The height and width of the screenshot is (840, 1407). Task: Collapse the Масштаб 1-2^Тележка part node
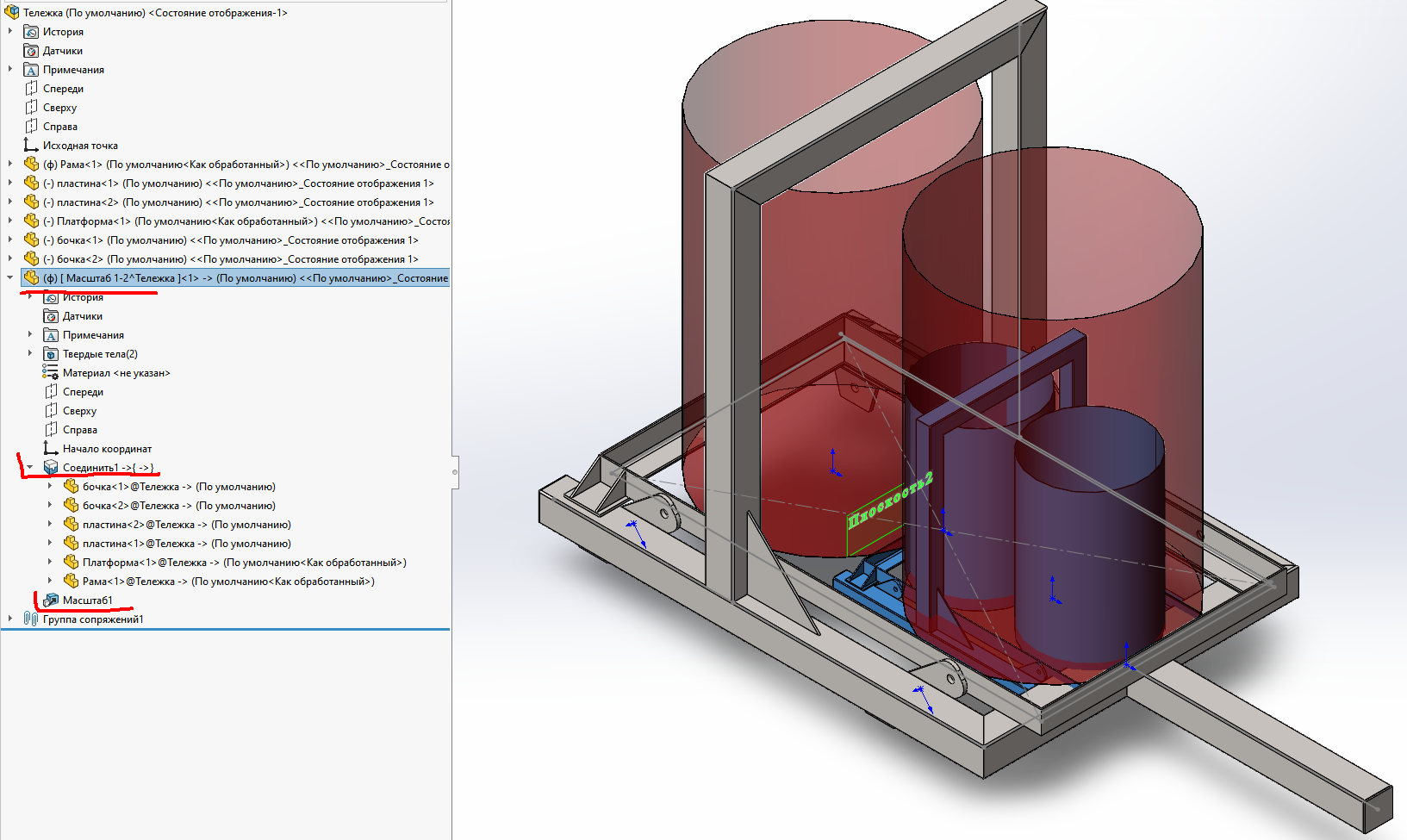[10, 277]
